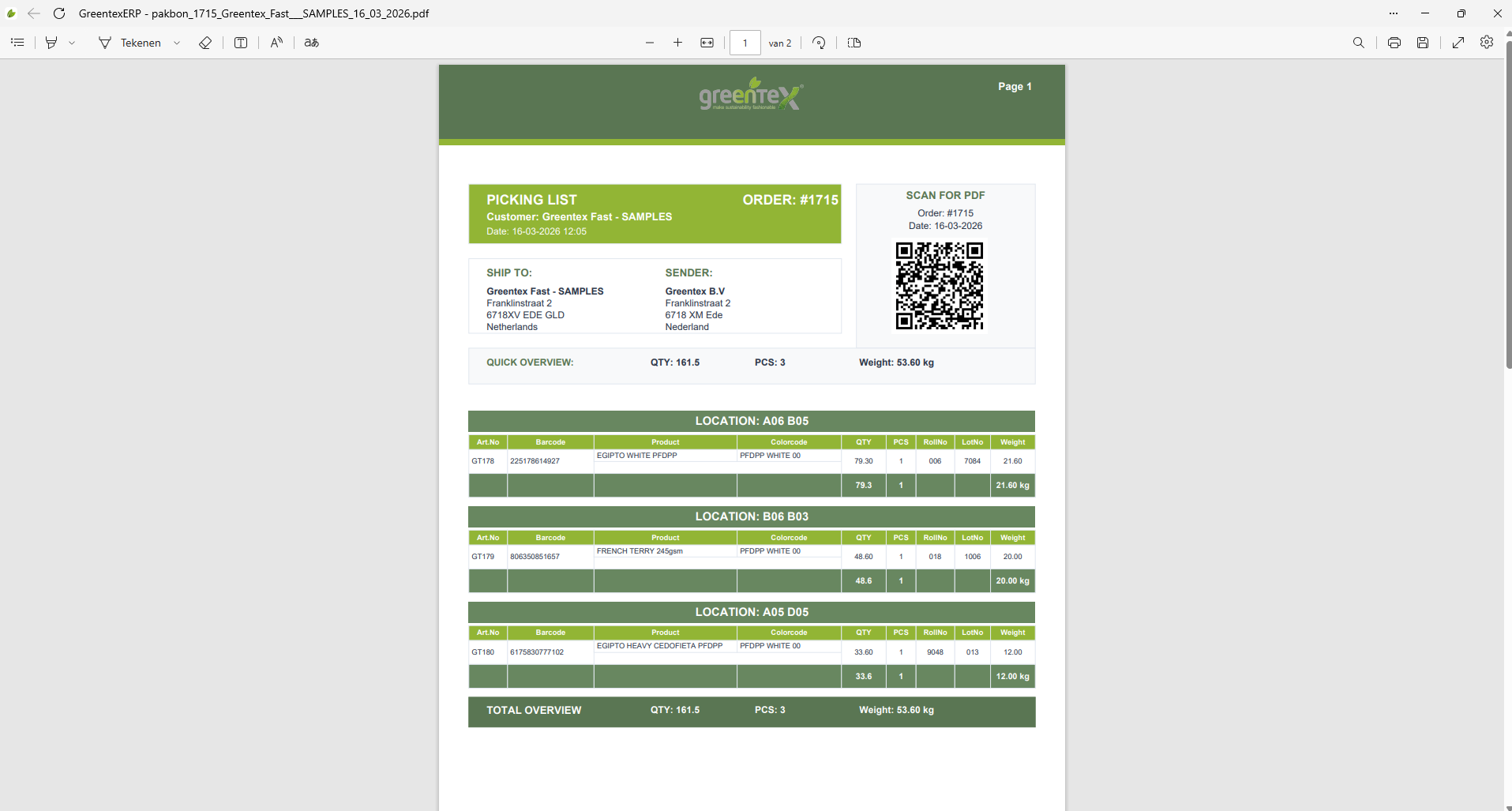Zoom out of the PDF
Screen dimensions: 1512x811
click(650, 43)
